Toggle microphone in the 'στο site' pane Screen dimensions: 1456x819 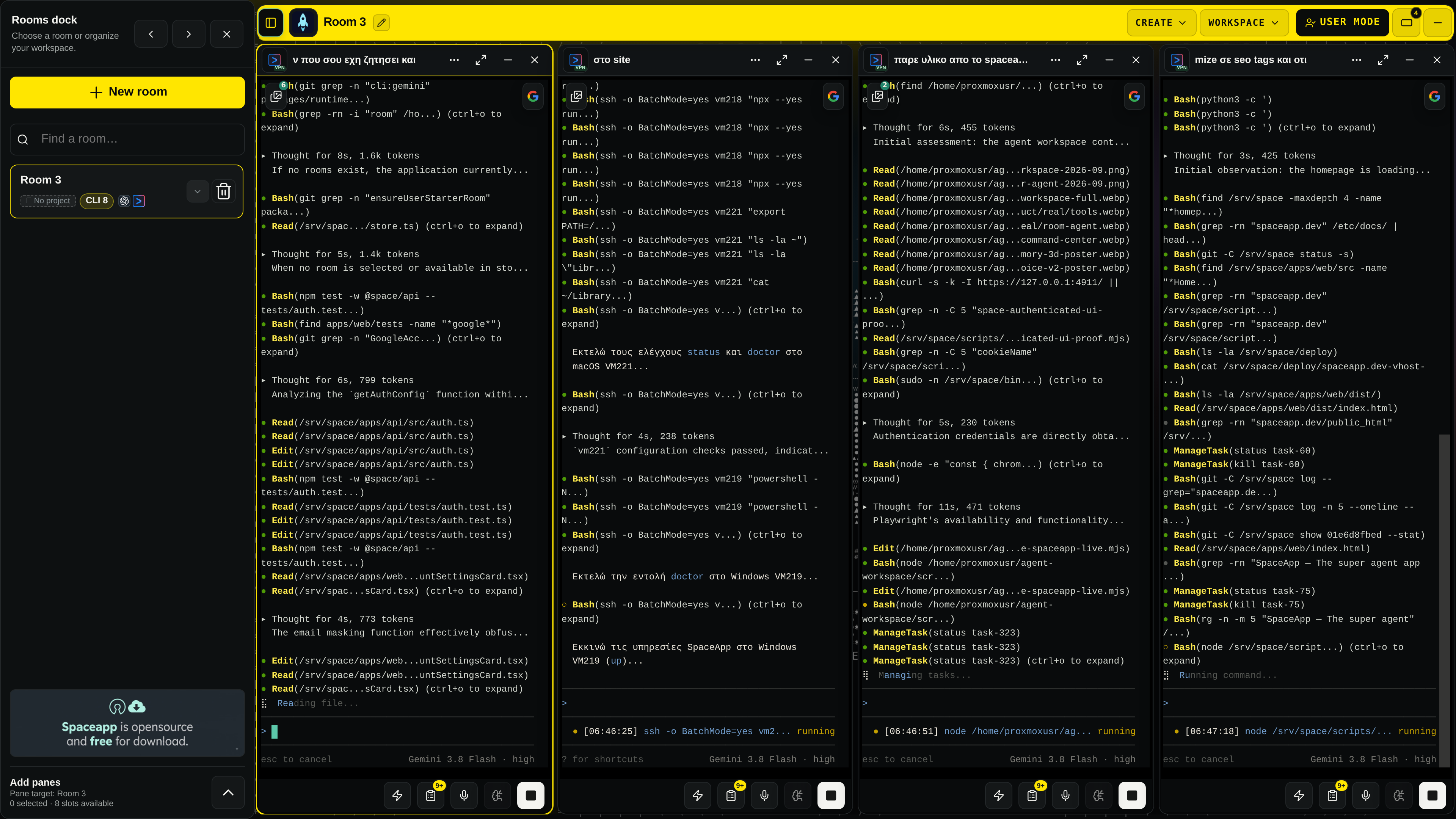click(x=764, y=796)
